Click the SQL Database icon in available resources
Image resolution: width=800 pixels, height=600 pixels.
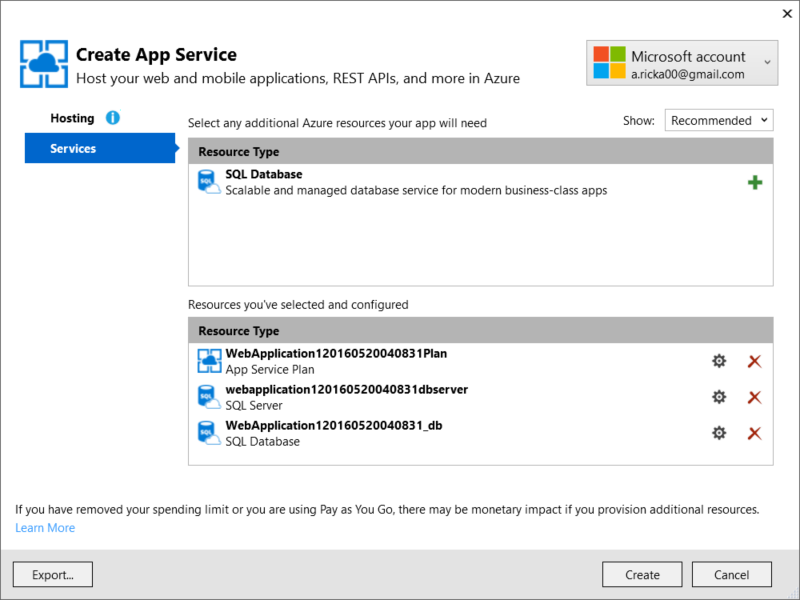209,182
